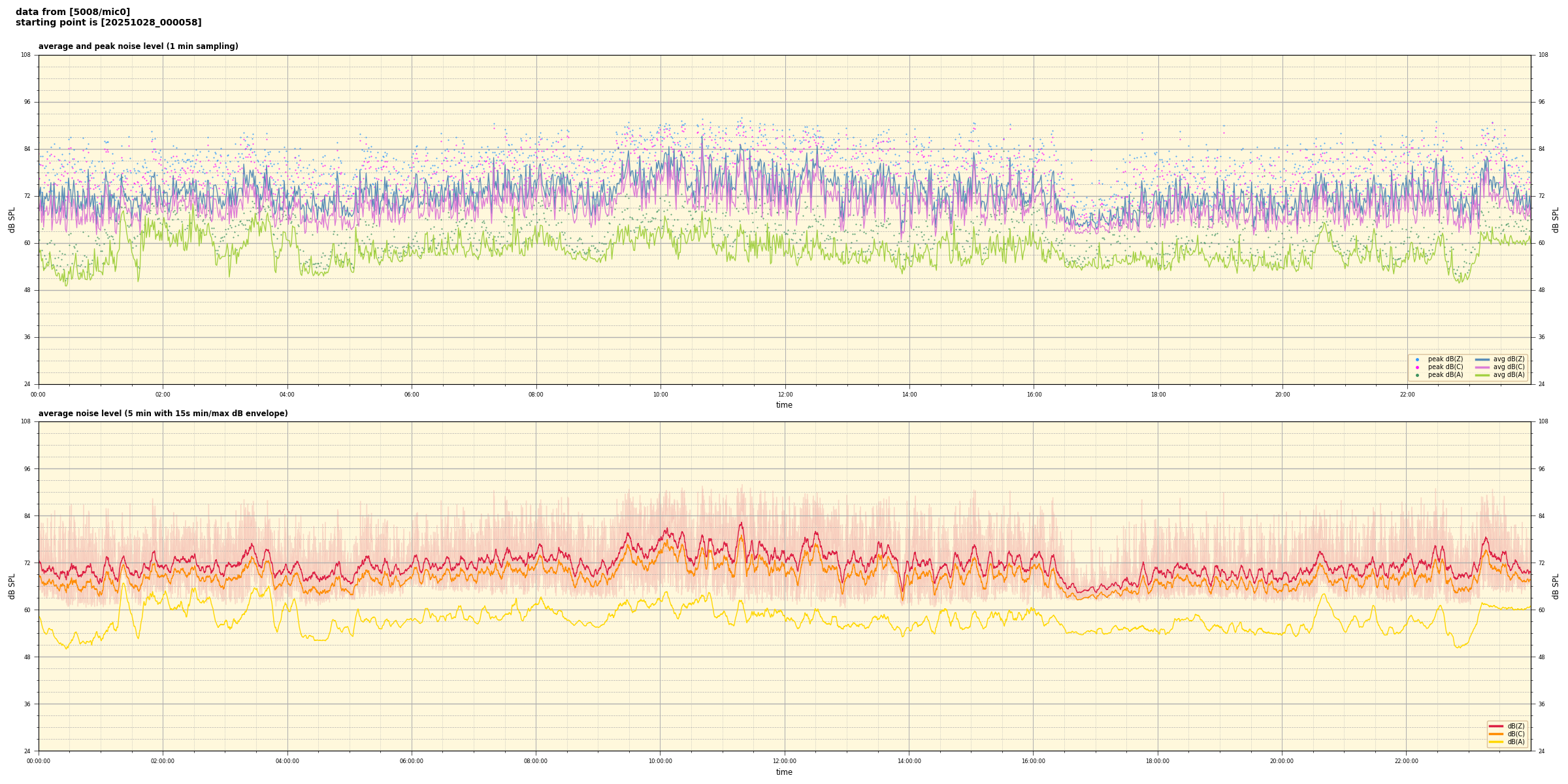Image resolution: width=1568 pixels, height=784 pixels.
Task: Click the lower chart 'time' axis label
Action: click(784, 772)
